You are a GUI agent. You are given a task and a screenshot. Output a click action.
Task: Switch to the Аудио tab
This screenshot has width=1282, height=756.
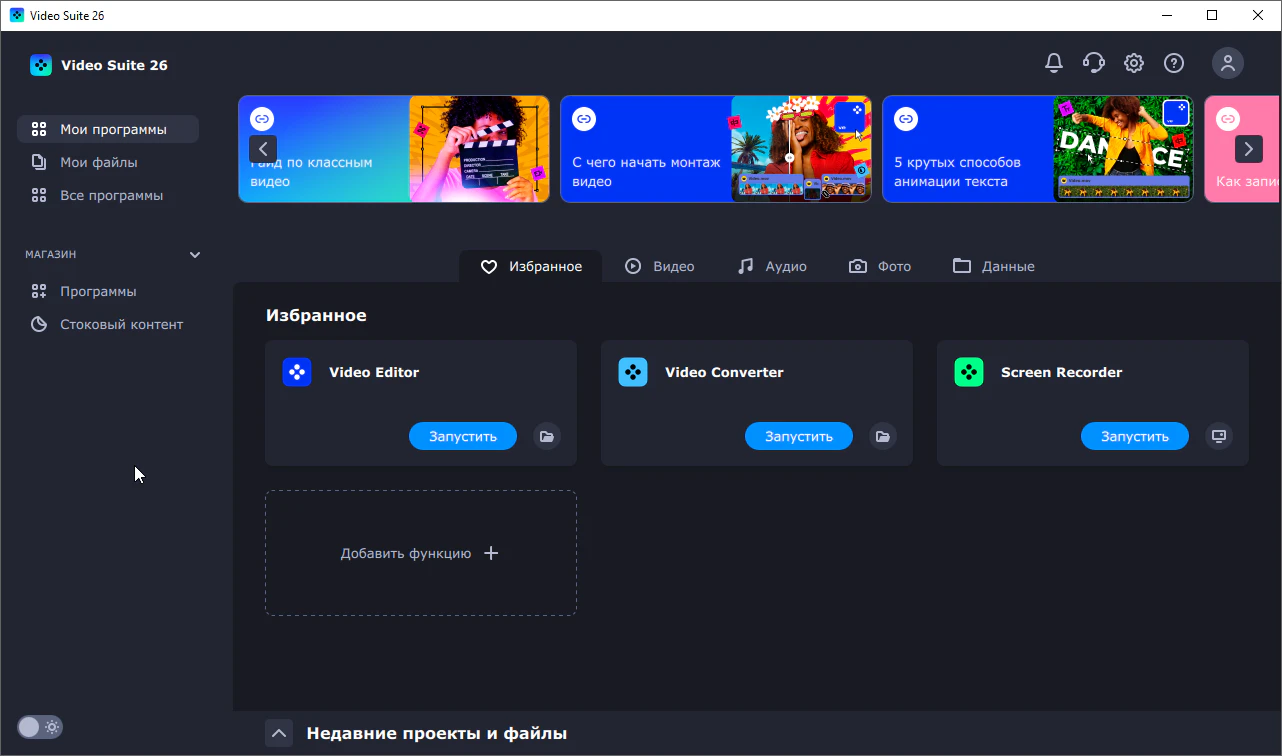pos(771,266)
